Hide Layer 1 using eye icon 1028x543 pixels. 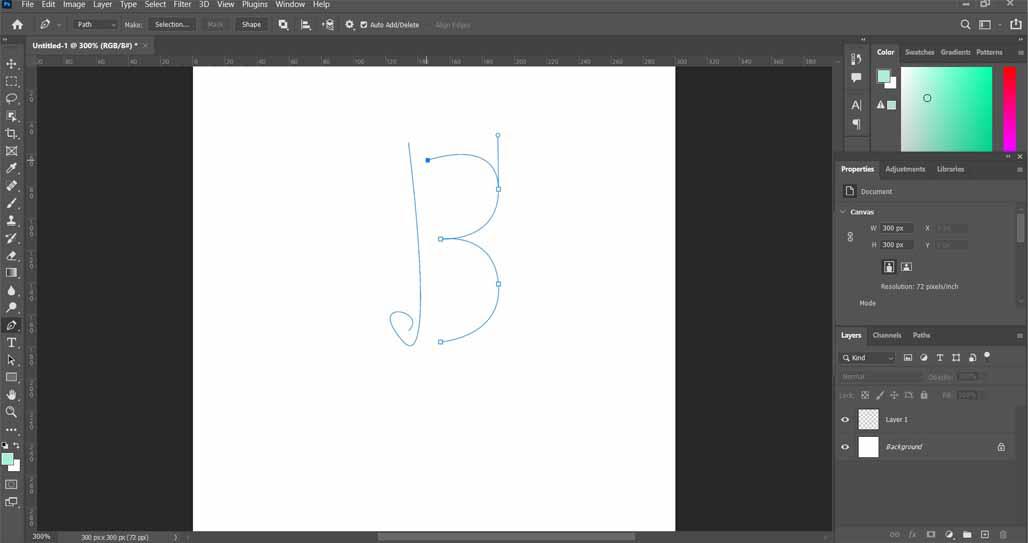pos(845,420)
